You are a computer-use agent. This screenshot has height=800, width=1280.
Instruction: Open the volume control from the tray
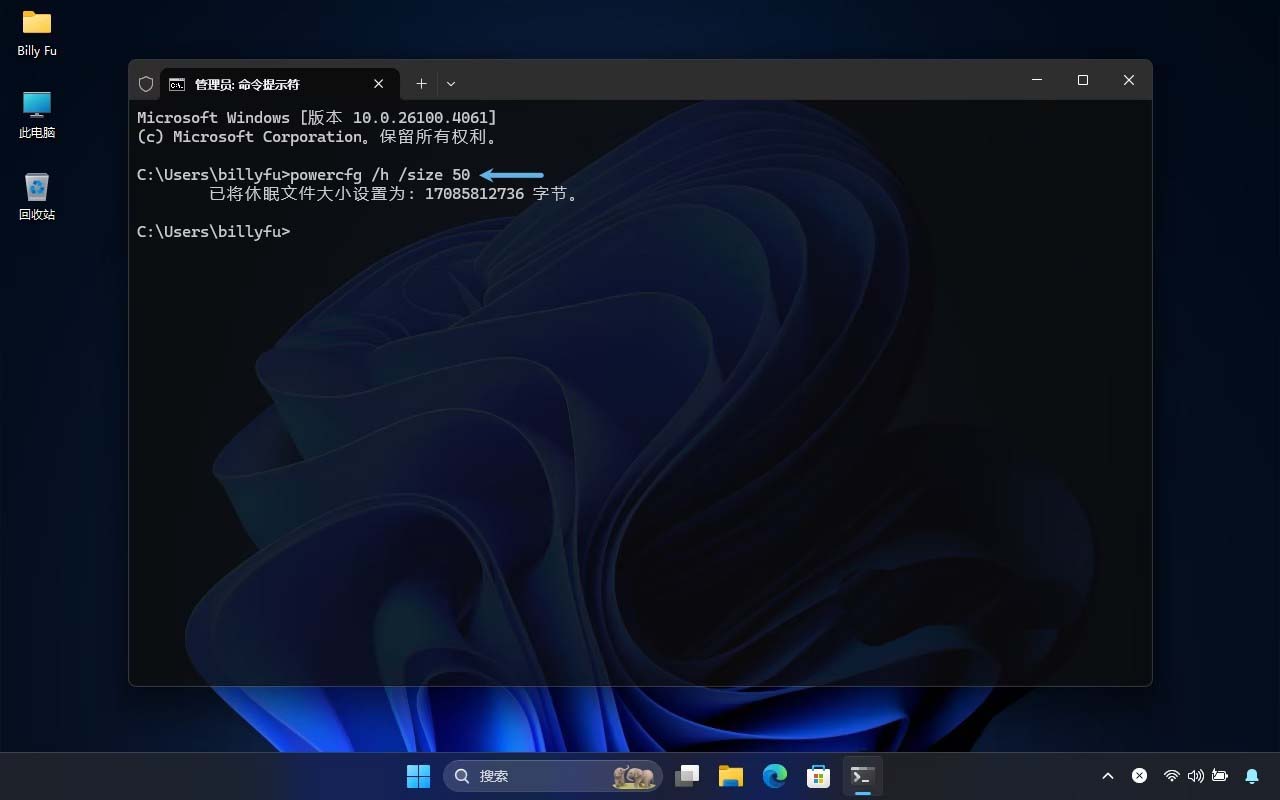[x=1196, y=775]
